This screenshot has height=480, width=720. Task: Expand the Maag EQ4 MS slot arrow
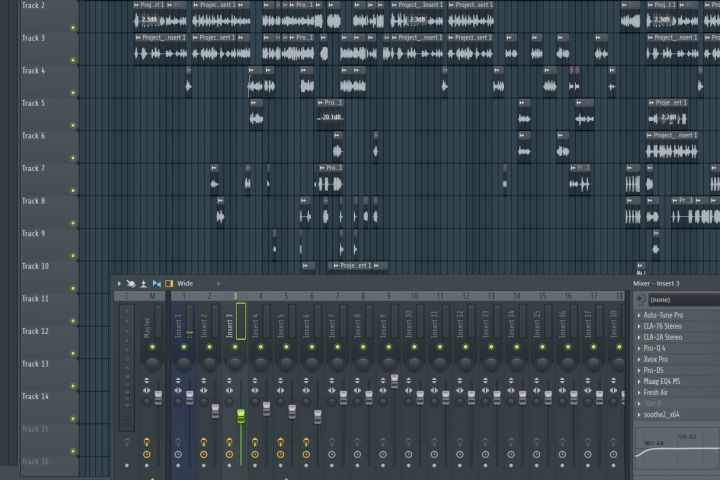[639, 381]
